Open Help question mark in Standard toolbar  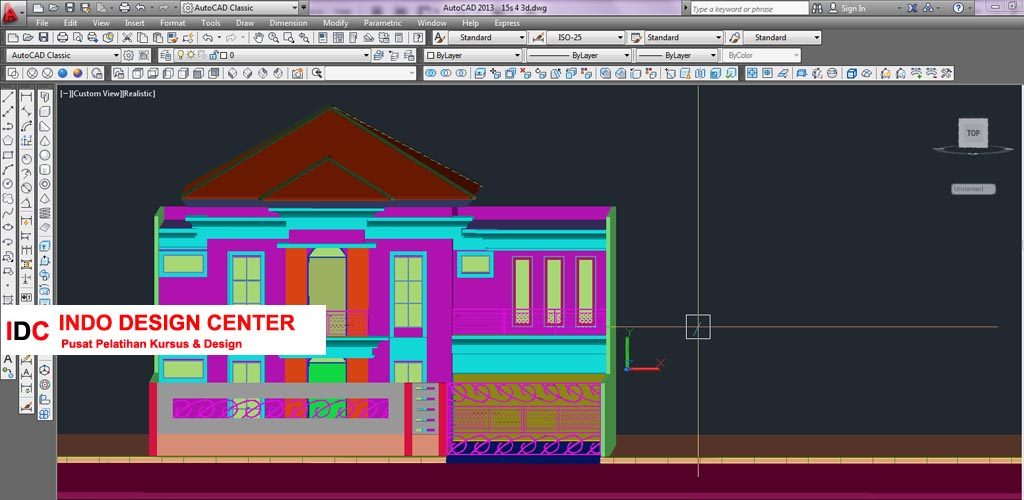click(x=417, y=38)
